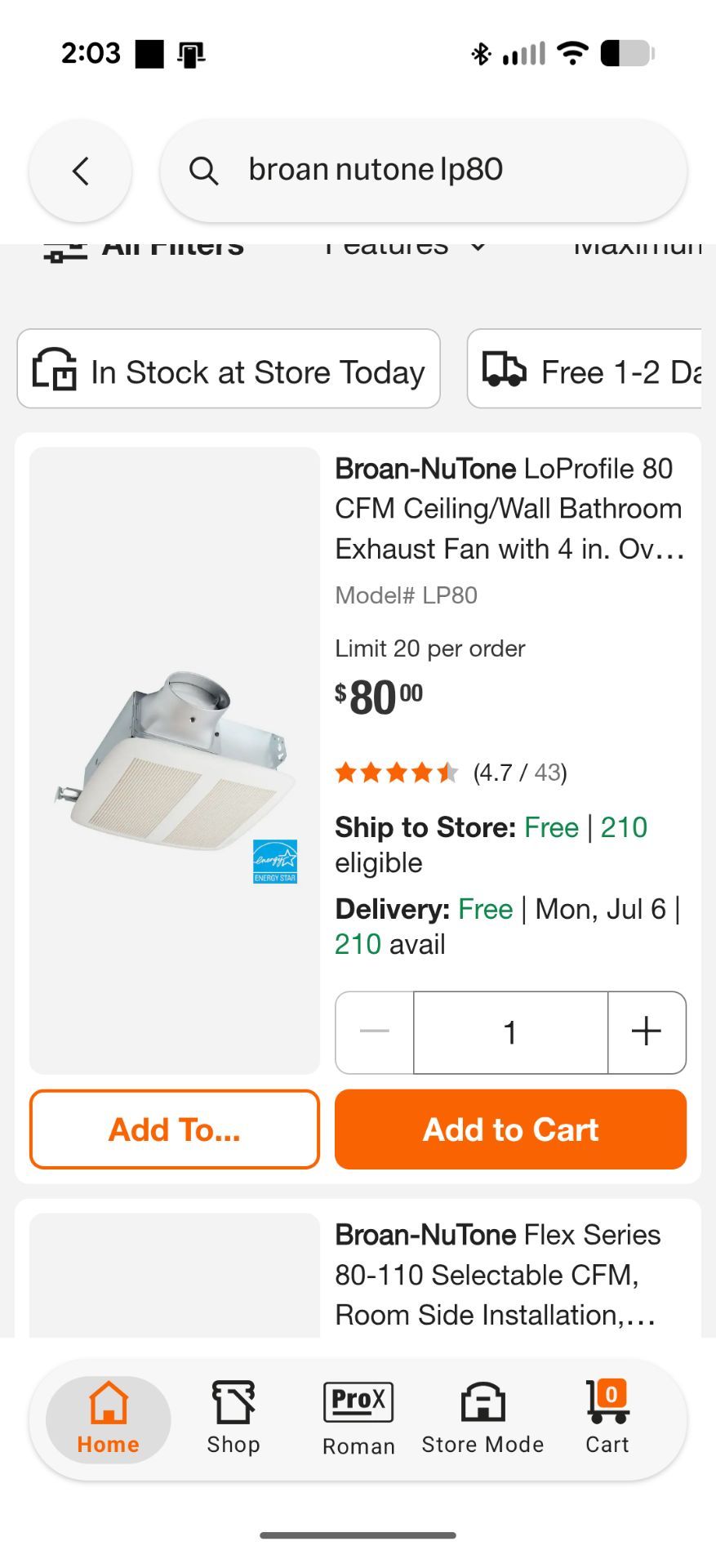Open the Cart

[607, 1419]
